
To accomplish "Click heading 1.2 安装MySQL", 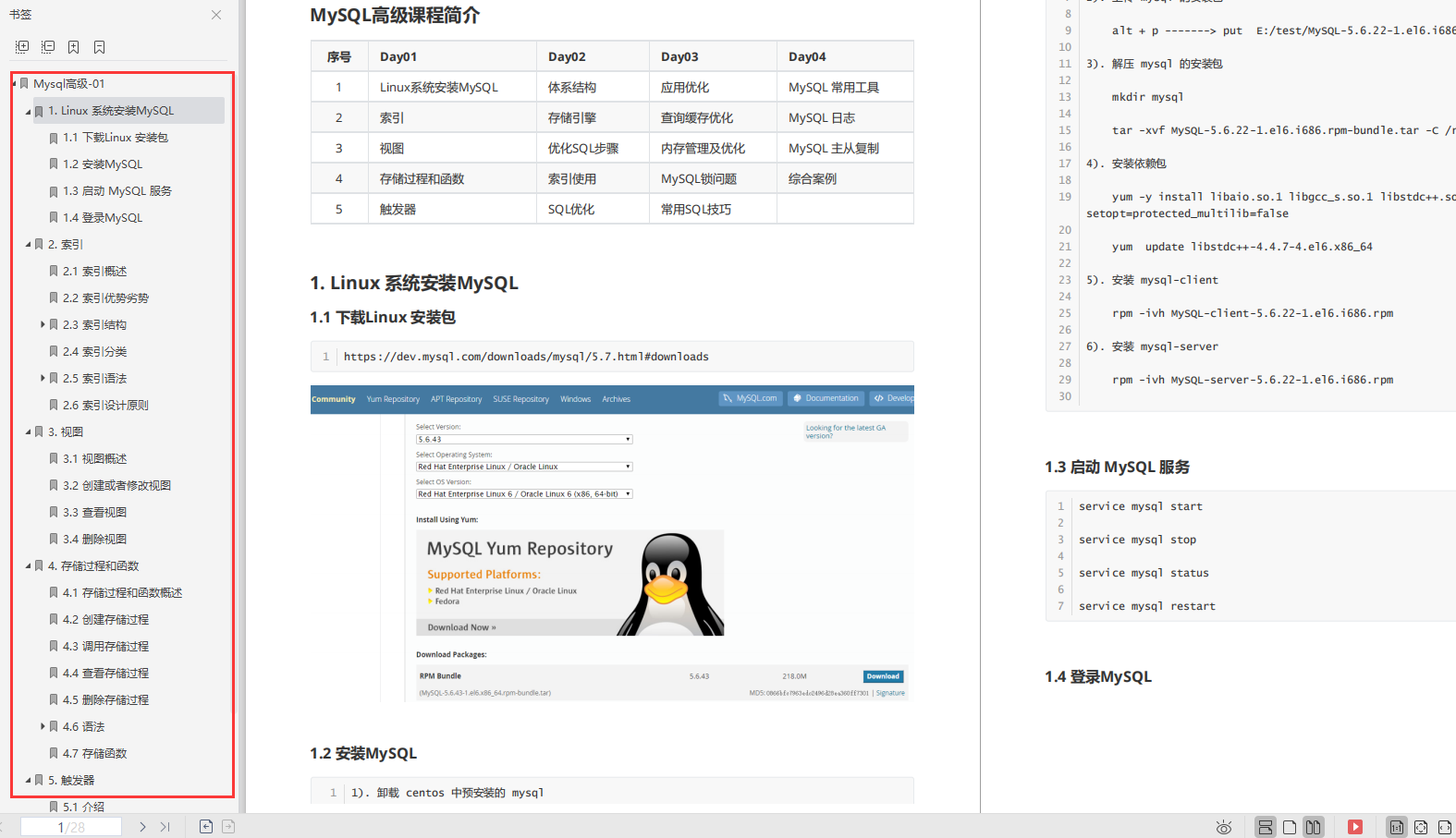I will (x=363, y=754).
